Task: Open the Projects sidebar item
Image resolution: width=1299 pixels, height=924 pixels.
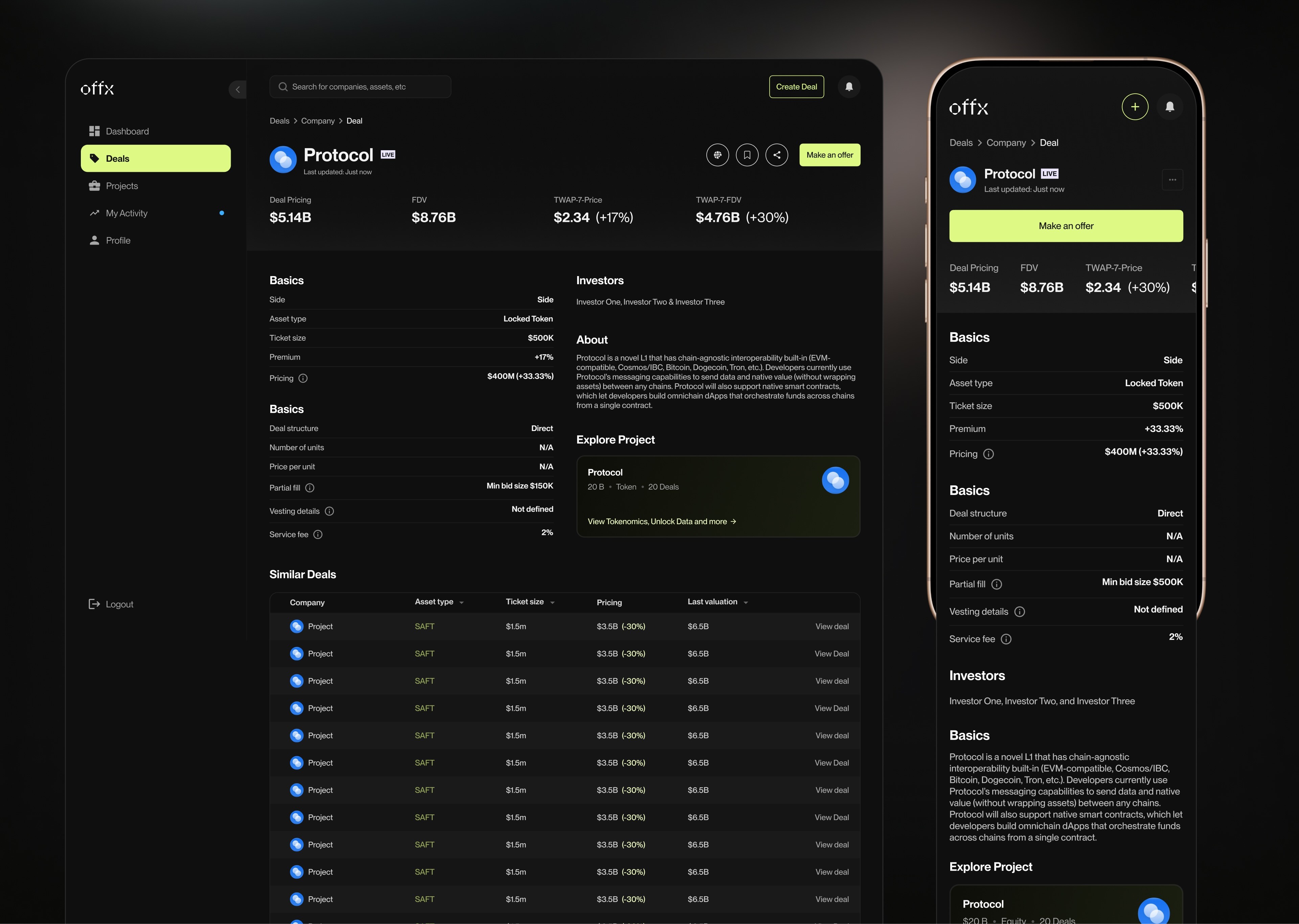Action: (122, 186)
